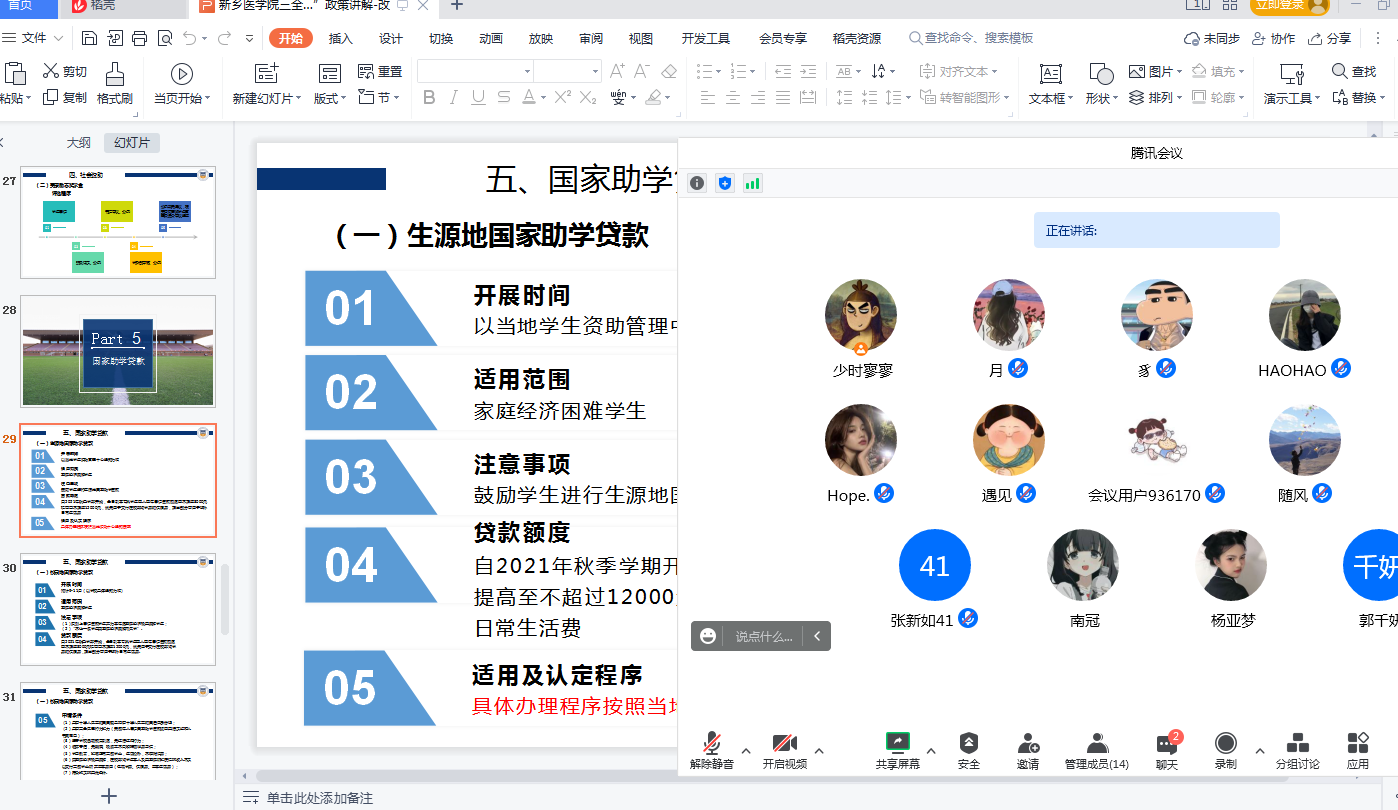Insert a text box with 文本框
Viewport: 1398px width, 810px height.
pyautogui.click(x=1050, y=75)
